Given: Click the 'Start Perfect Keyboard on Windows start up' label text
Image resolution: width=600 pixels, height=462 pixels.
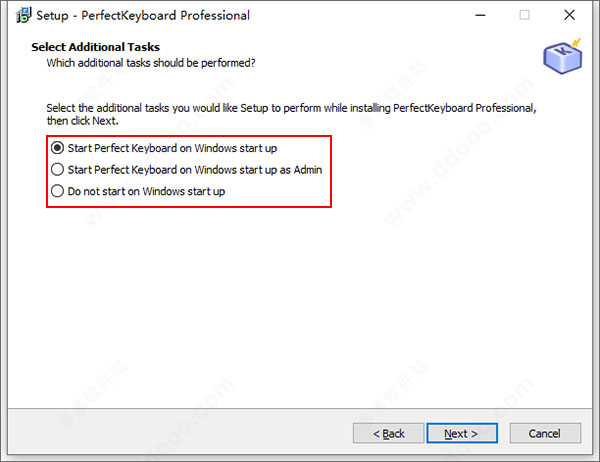Looking at the screenshot, I should [x=172, y=148].
